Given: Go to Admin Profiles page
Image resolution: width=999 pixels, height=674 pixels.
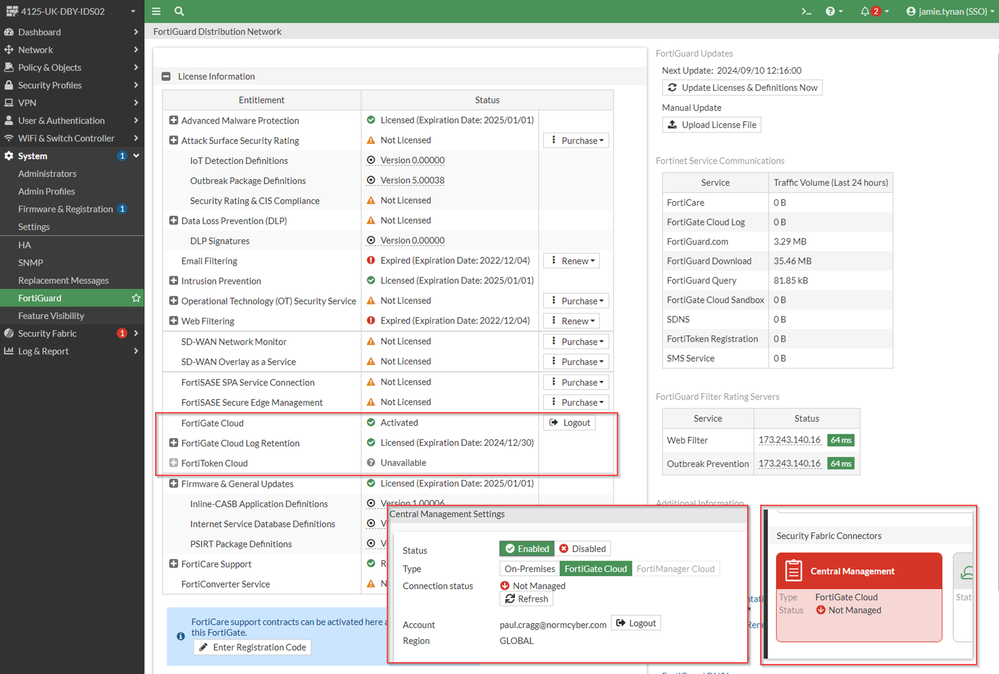Looking at the screenshot, I should pyautogui.click(x=71, y=191).
